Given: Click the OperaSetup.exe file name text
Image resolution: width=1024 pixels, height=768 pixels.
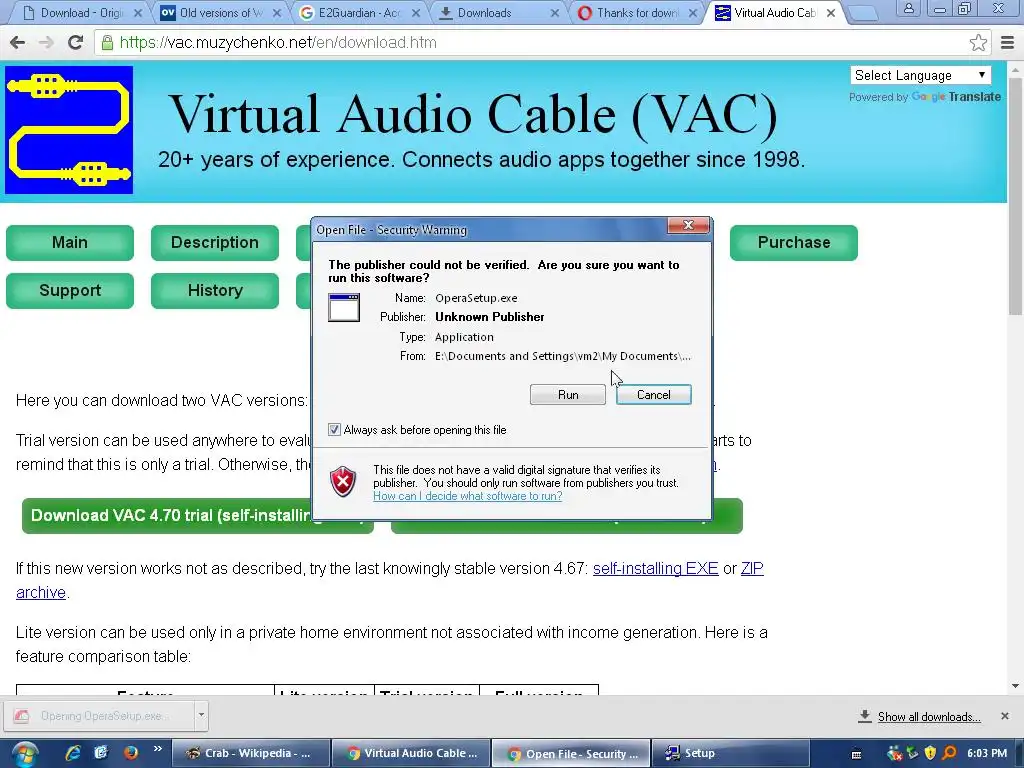Looking at the screenshot, I should [476, 298].
